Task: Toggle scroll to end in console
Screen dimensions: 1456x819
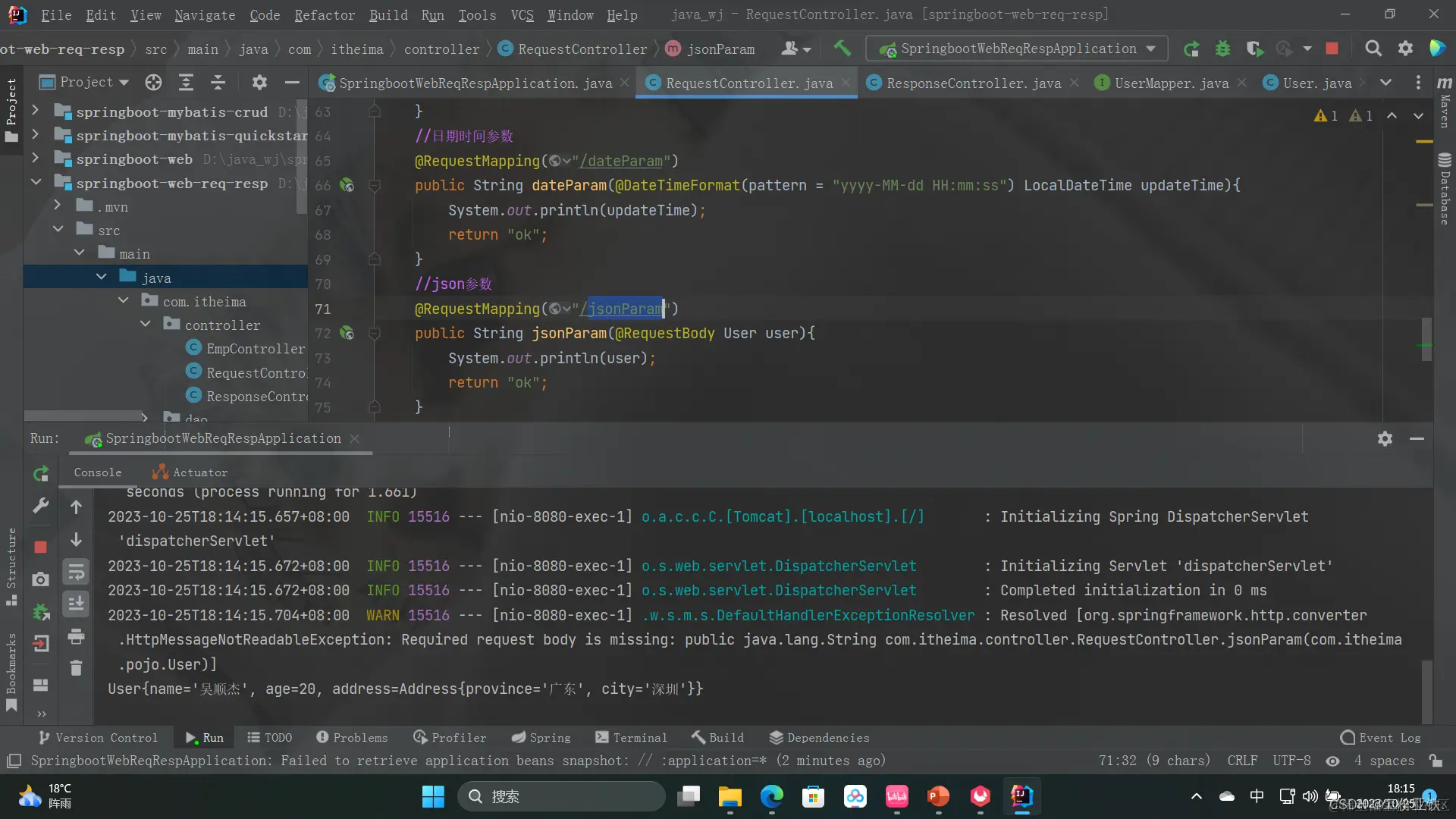Action: (76, 604)
